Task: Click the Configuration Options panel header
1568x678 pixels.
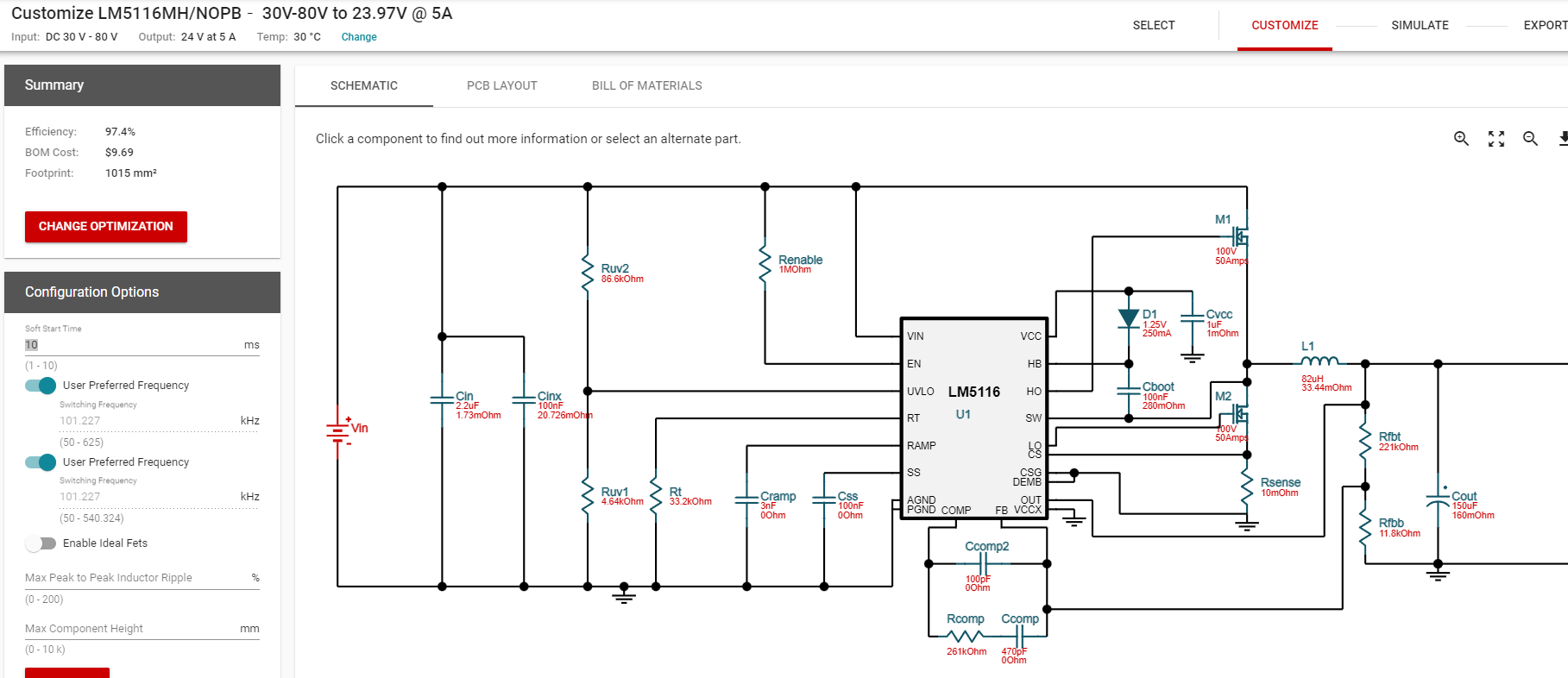Action: pos(142,292)
